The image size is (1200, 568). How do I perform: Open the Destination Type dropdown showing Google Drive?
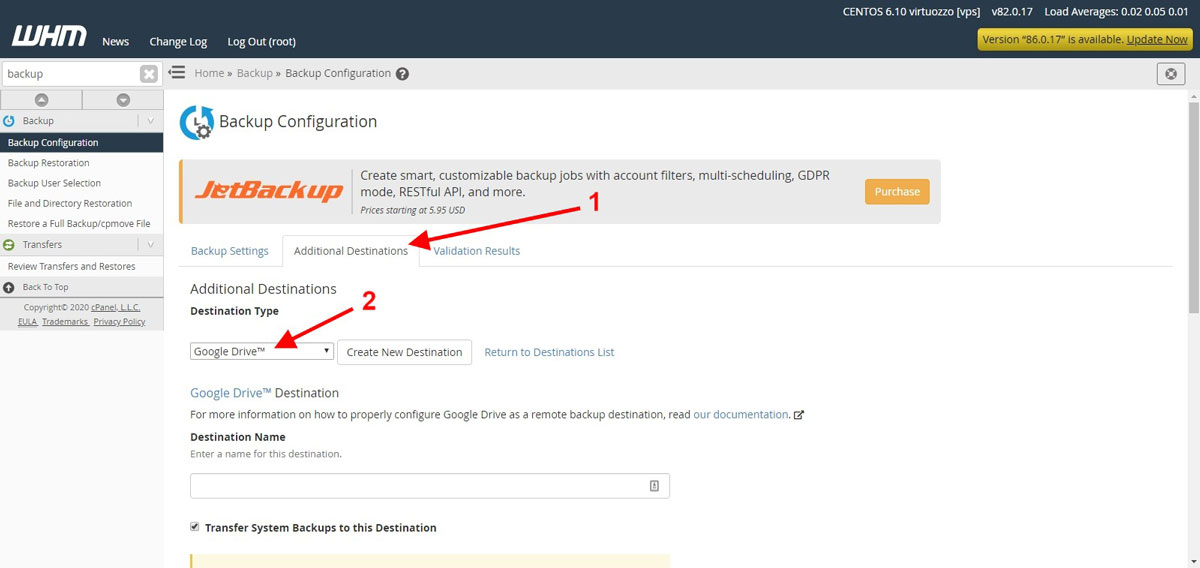click(x=262, y=352)
